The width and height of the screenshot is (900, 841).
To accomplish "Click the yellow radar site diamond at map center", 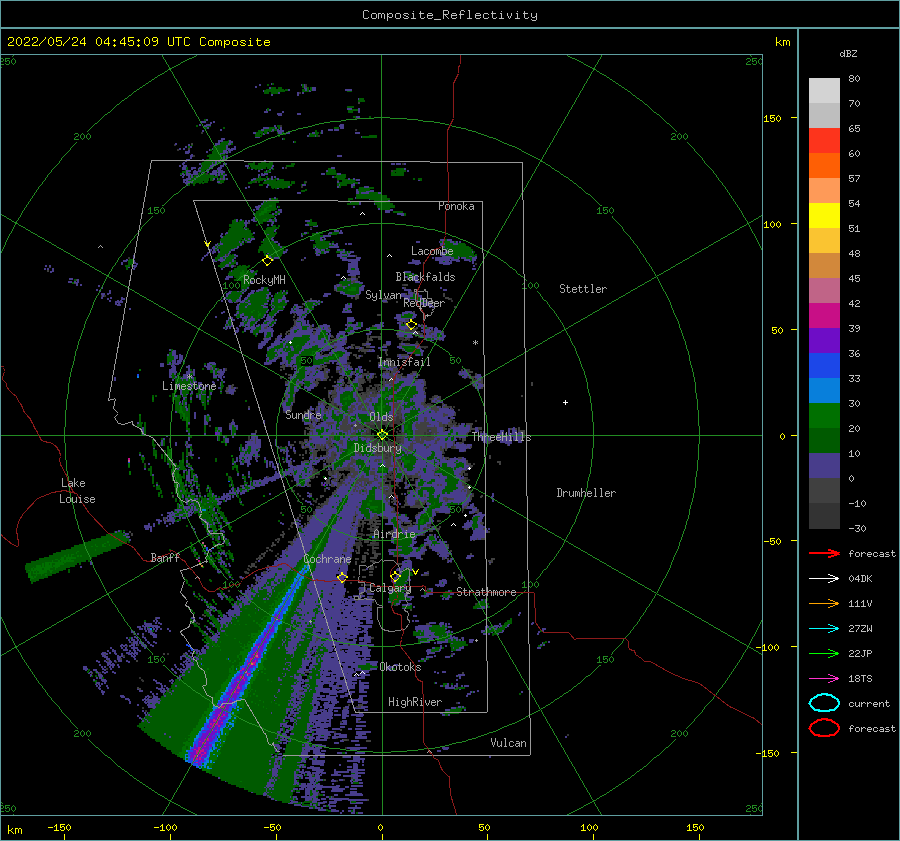I will coord(382,435).
